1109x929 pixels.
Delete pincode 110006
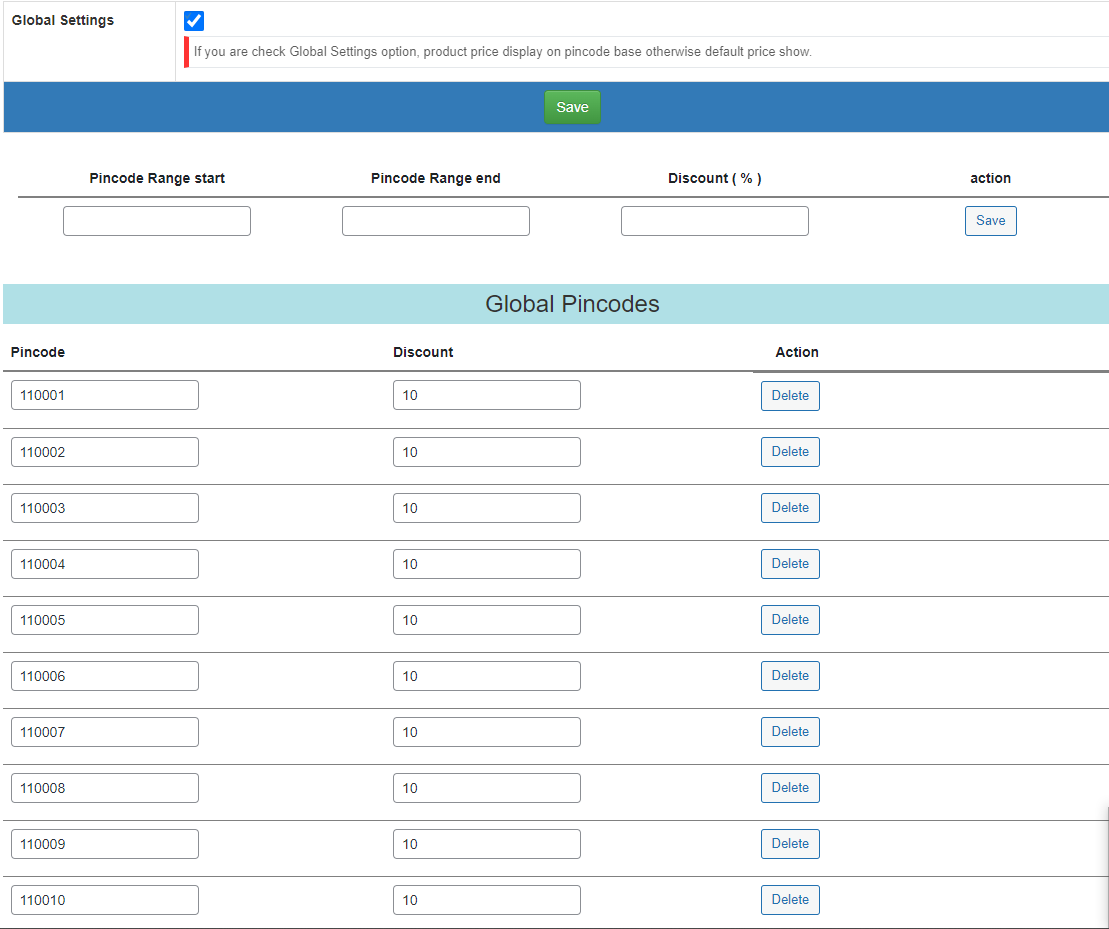[x=790, y=675]
